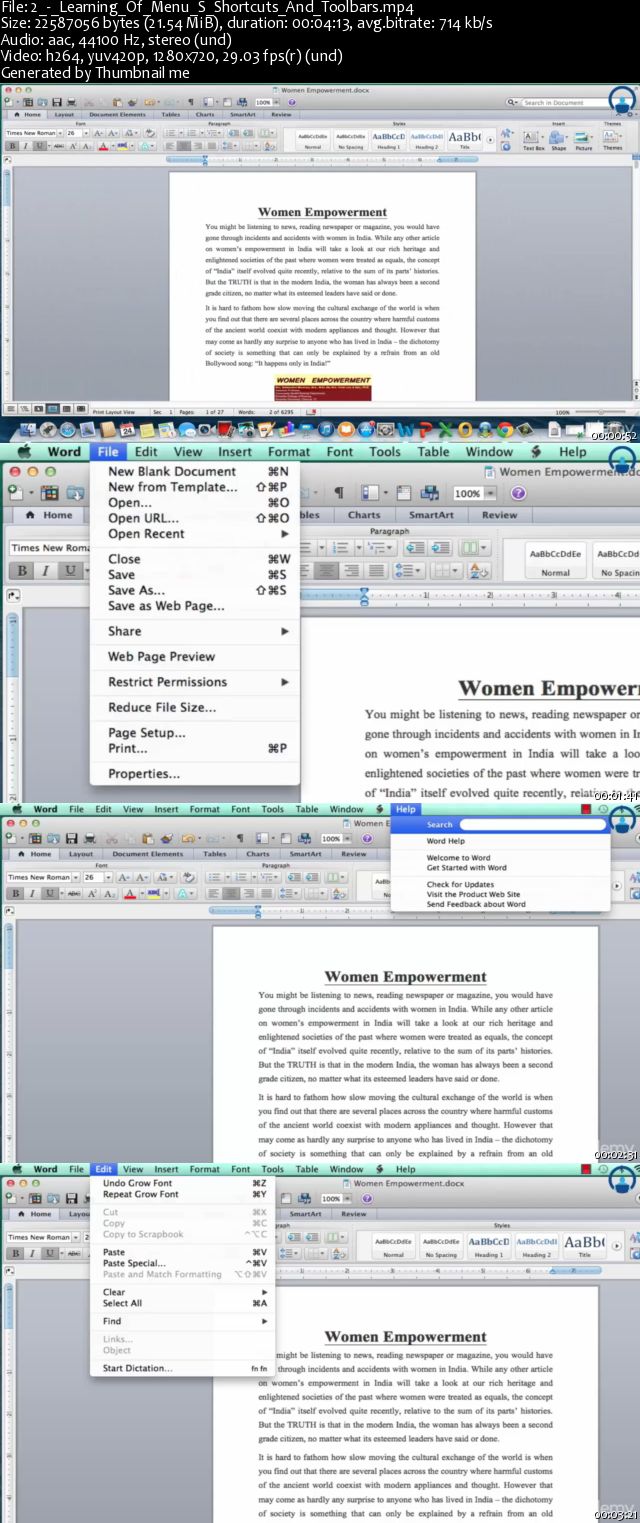Click purple Help icon in File menu frame toolbar
The width and height of the screenshot is (640, 1523).
pos(518,493)
